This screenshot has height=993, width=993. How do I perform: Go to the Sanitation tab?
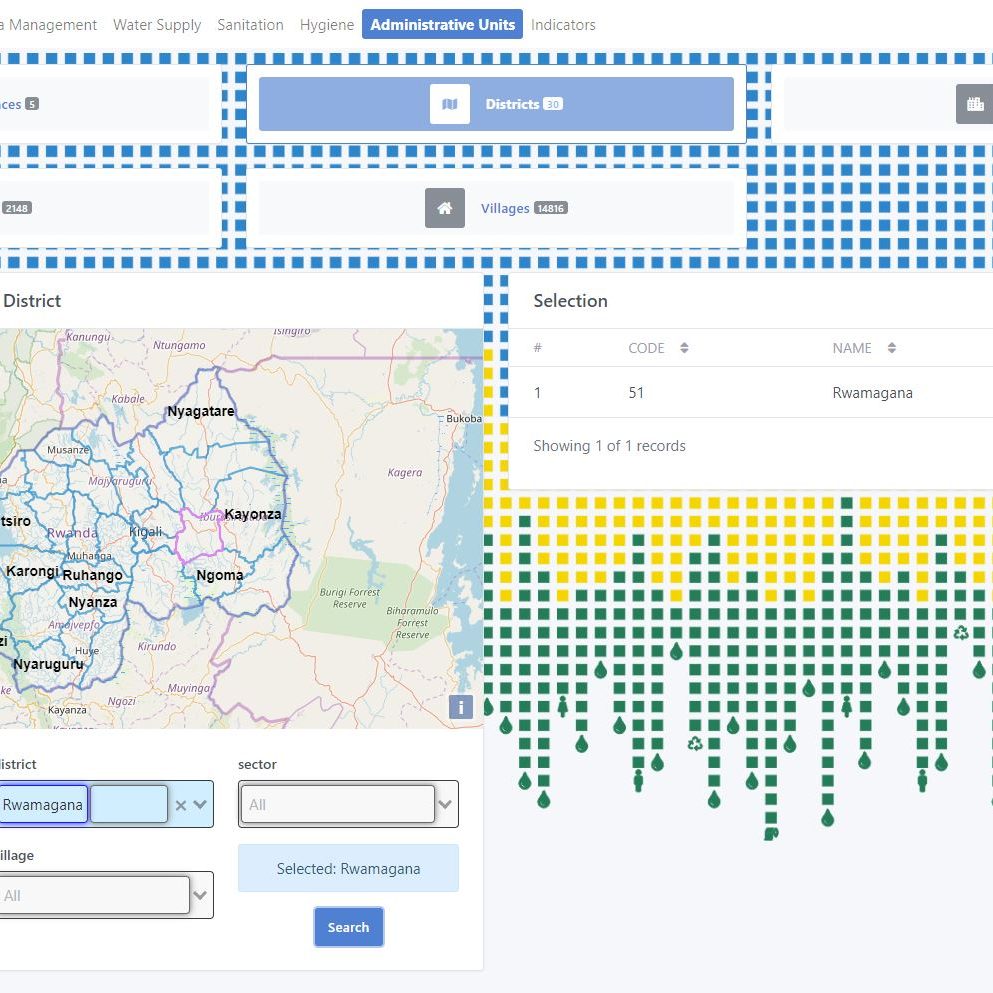pyautogui.click(x=250, y=25)
